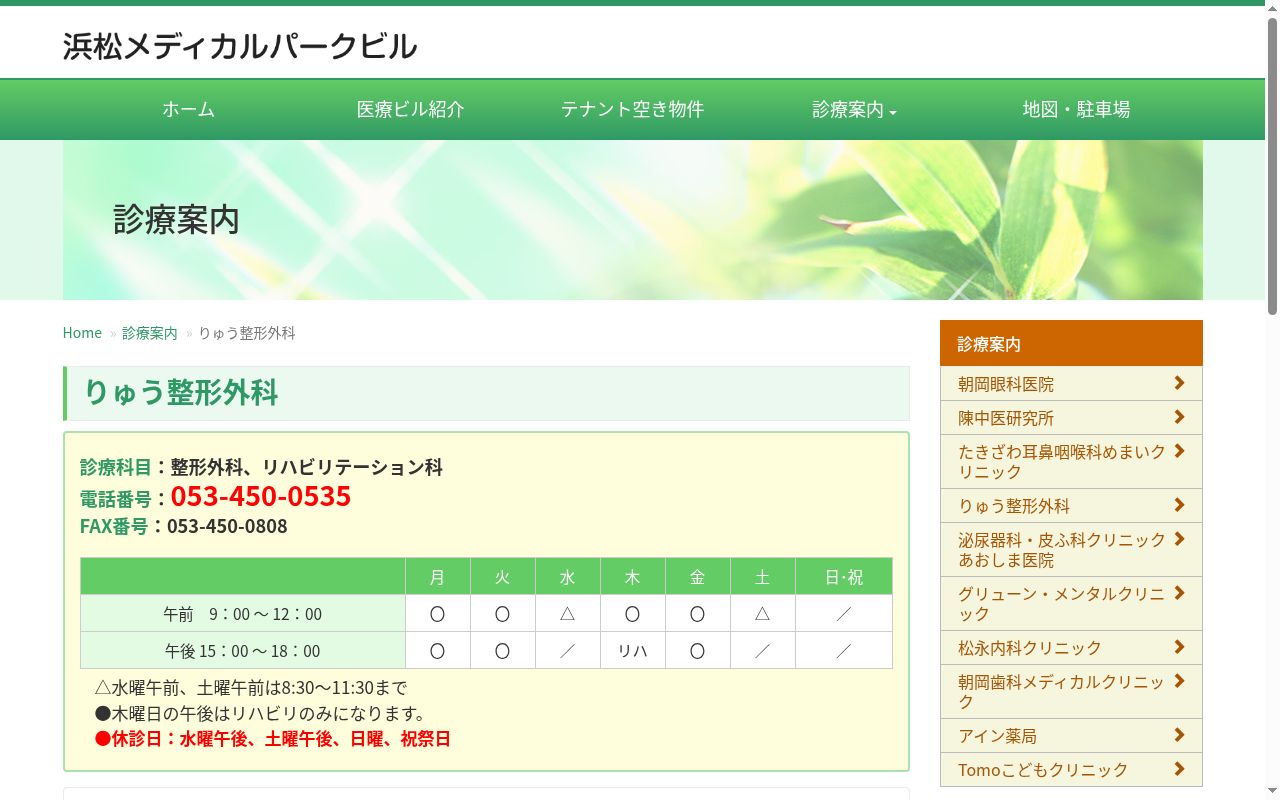The height and width of the screenshot is (800, 1280).
Task: Click chevron beside グリューン・メンタルクリニック
Action: (1179, 593)
